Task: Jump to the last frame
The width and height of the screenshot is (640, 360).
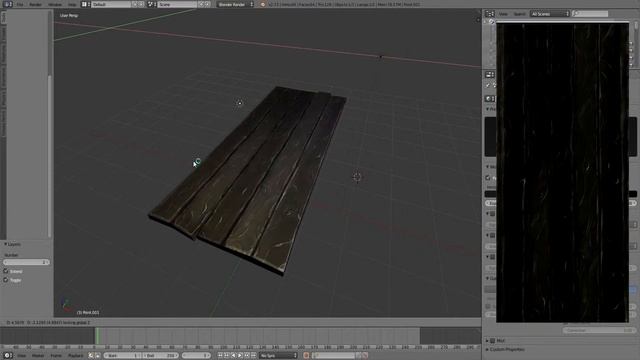Action: pyautogui.click(x=253, y=356)
